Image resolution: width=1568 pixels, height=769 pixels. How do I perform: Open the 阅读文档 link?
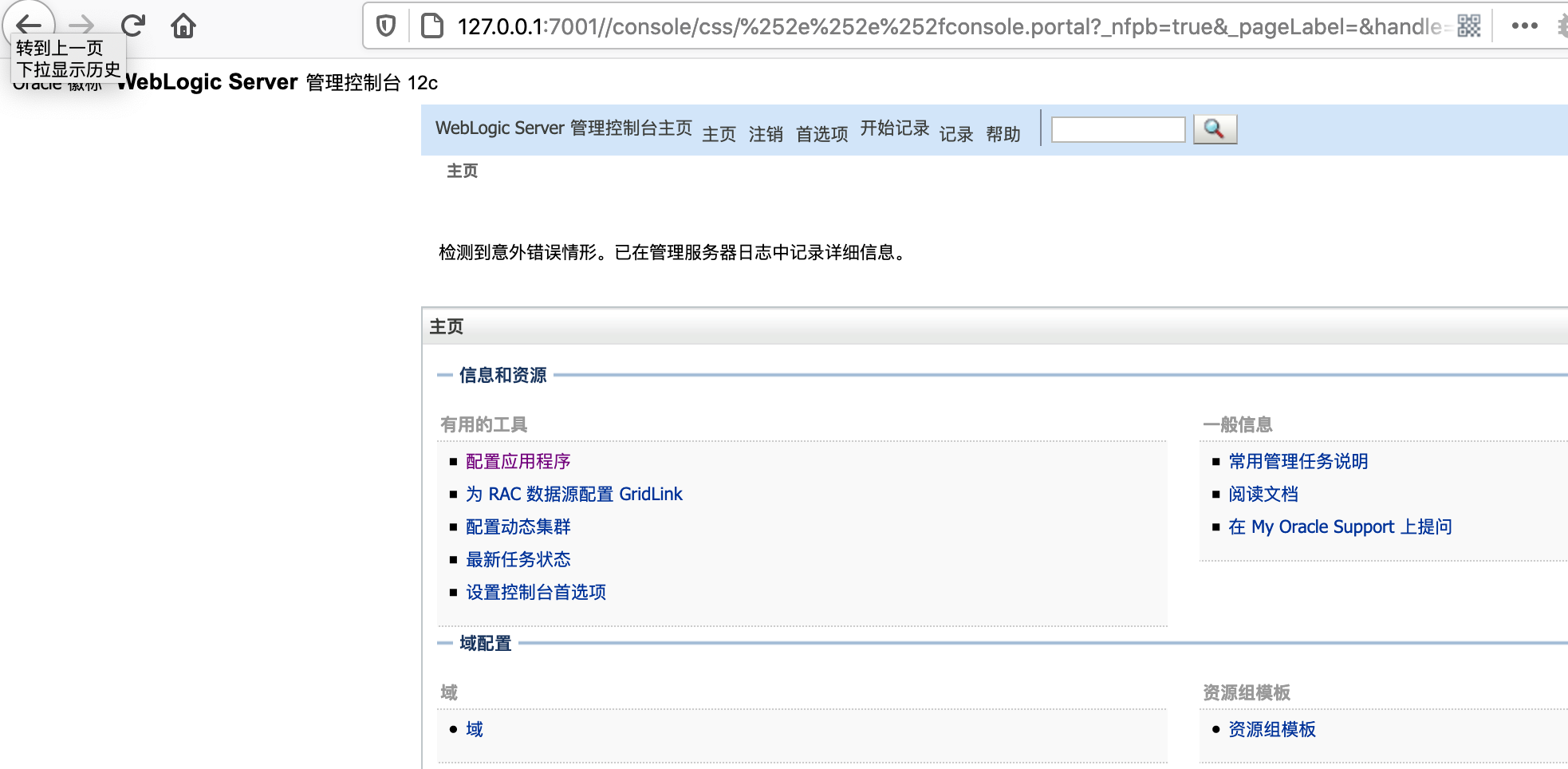[x=1263, y=494]
